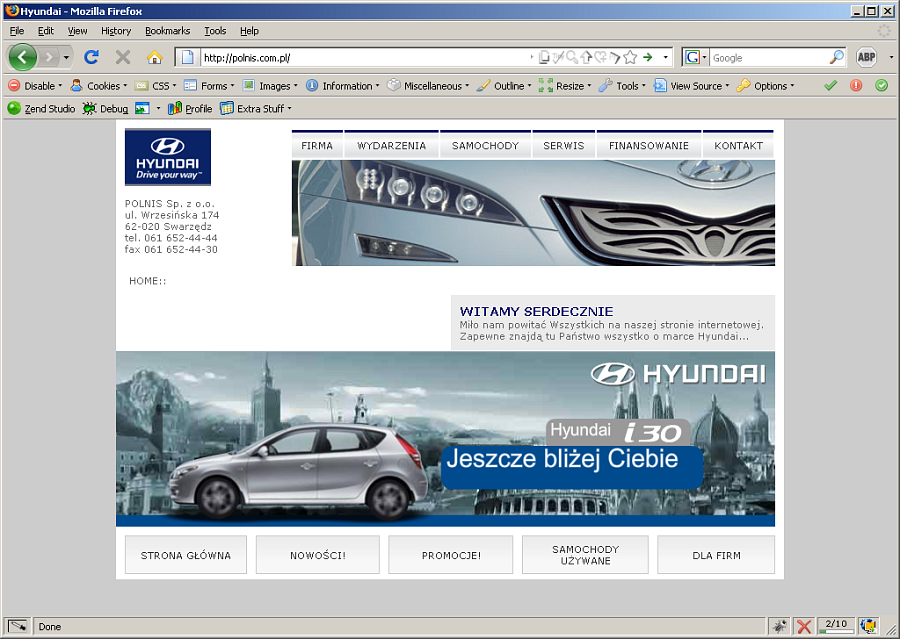Click the red X icon in status bar
Screen dimensions: 900x639
(804, 626)
